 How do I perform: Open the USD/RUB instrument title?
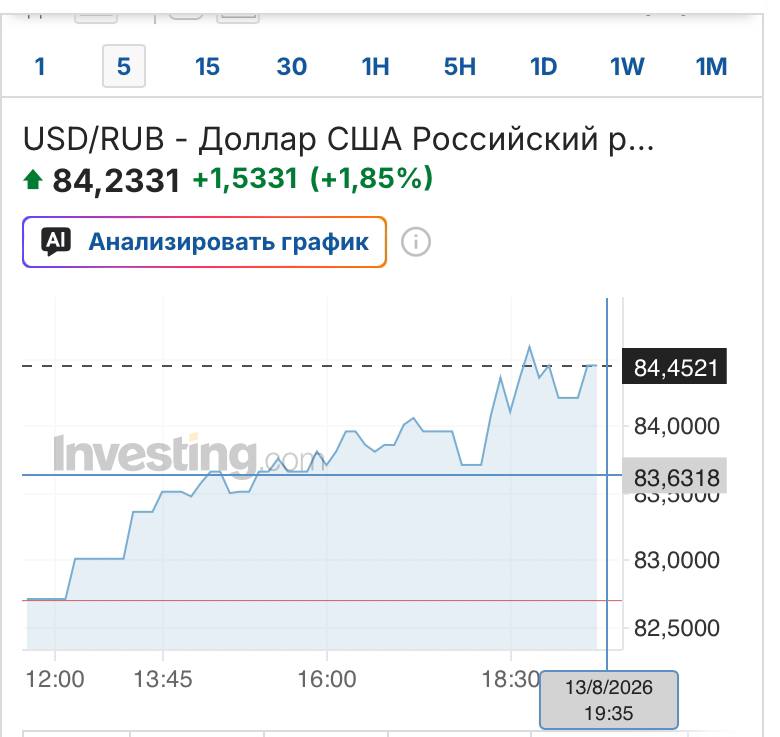pyautogui.click(x=338, y=139)
